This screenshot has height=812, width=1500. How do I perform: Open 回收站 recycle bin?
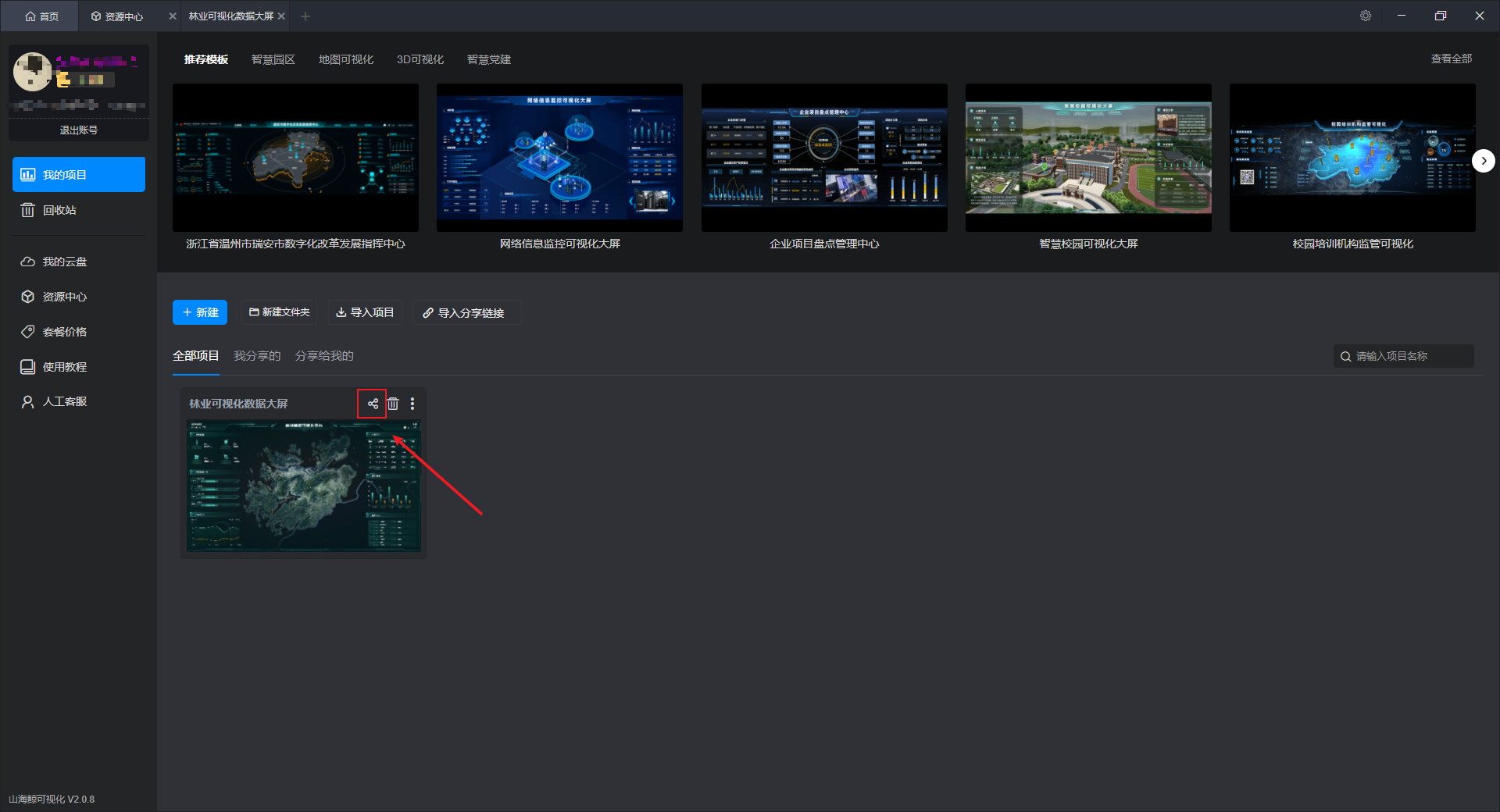(x=79, y=210)
